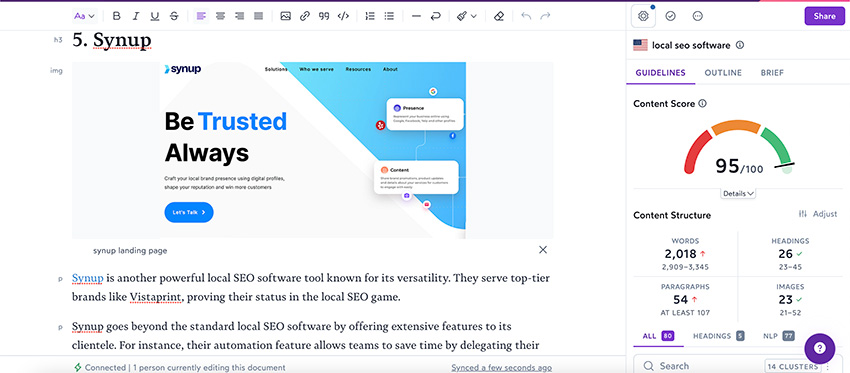Switch to the Outline tab

[x=723, y=73]
